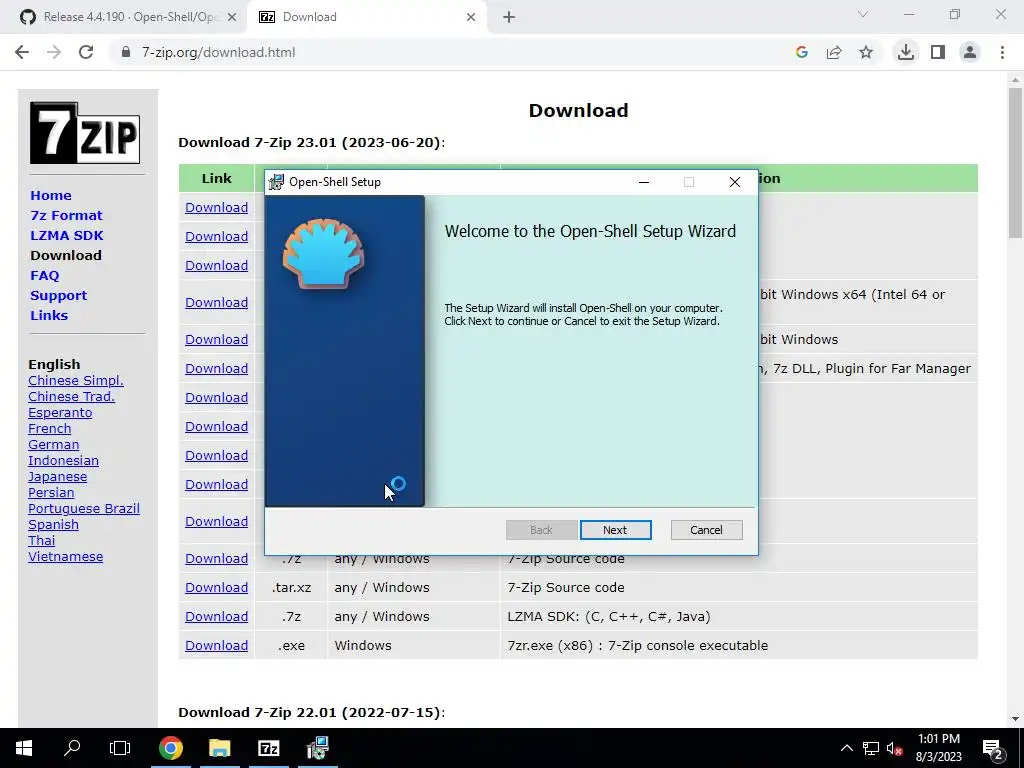
Task: Open Windows Start menu
Action: point(24,748)
